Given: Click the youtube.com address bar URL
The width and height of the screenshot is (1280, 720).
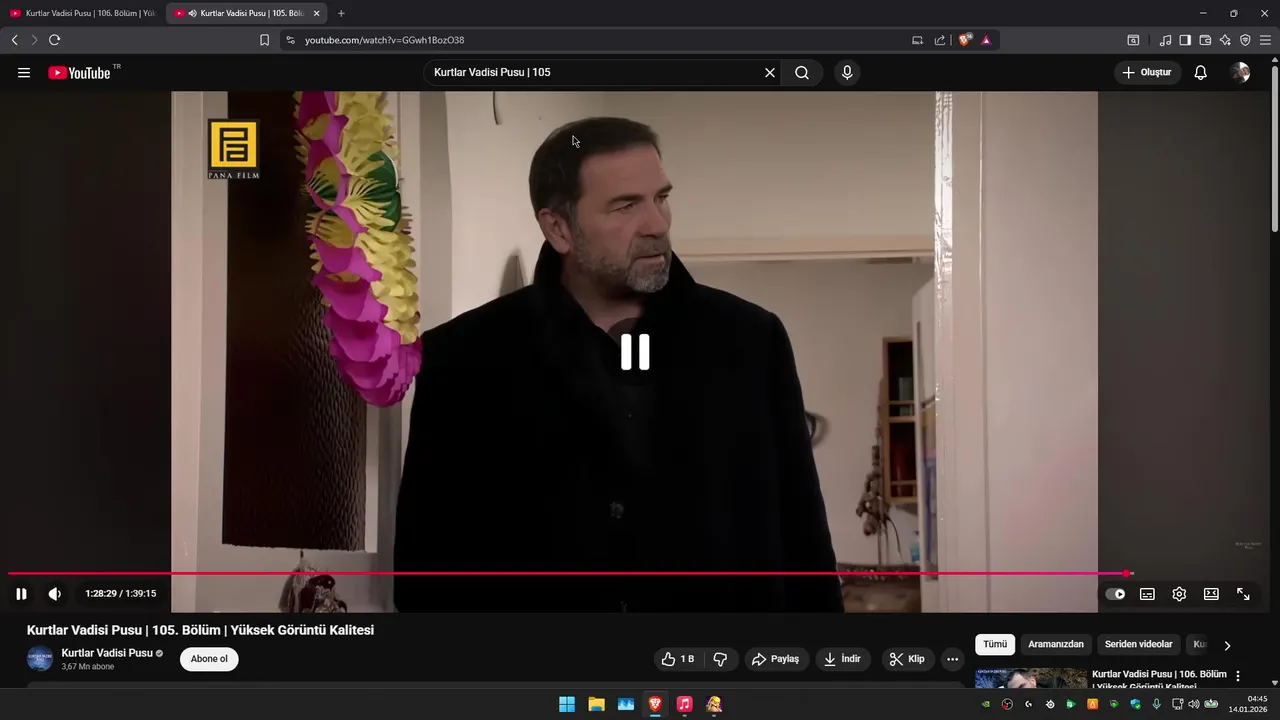Looking at the screenshot, I should (385, 40).
